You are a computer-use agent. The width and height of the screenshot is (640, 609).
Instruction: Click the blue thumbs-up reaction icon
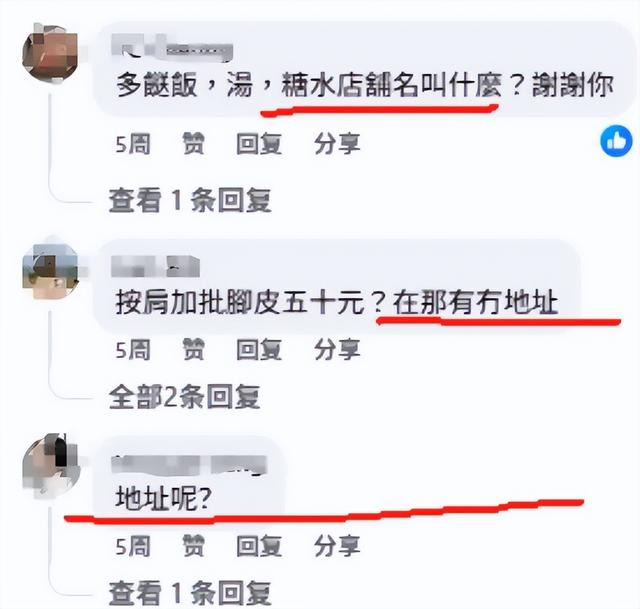(616, 141)
